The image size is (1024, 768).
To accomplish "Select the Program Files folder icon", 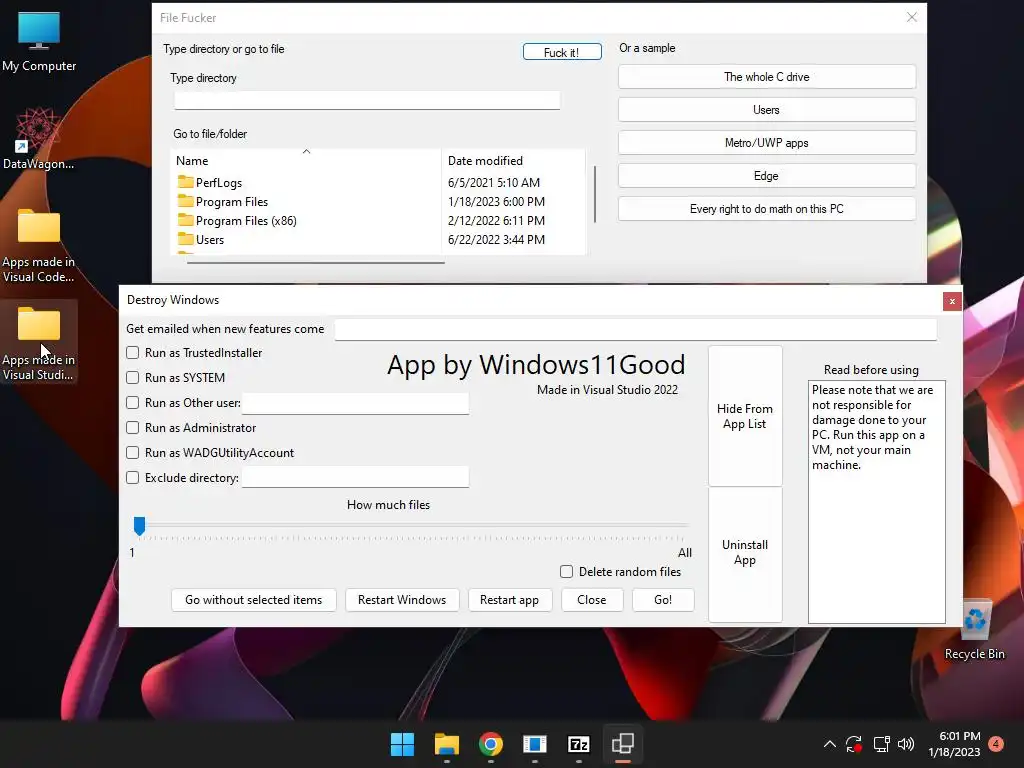I will pos(185,201).
